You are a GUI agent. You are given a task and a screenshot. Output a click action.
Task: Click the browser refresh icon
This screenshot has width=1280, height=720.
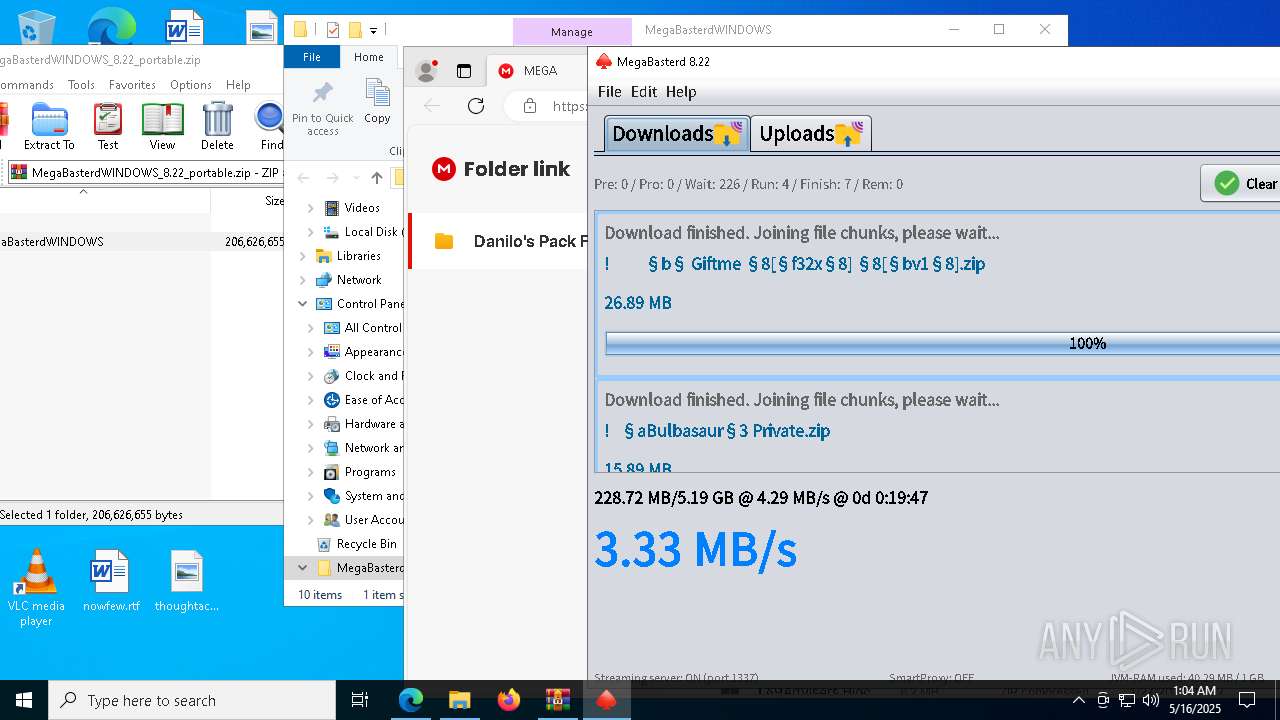click(x=476, y=105)
